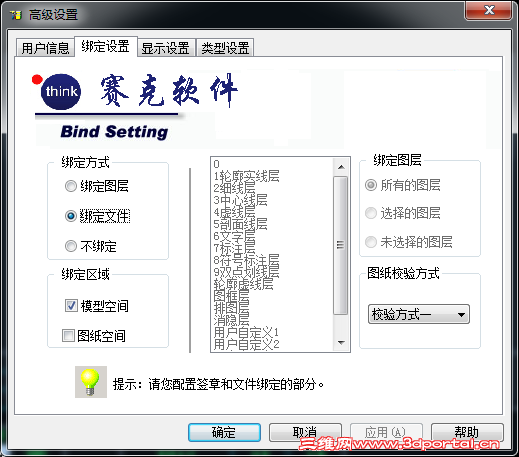The image size is (519, 457).
Task: Select the 9双点划线层 list entry
Action: [x=273, y=272]
